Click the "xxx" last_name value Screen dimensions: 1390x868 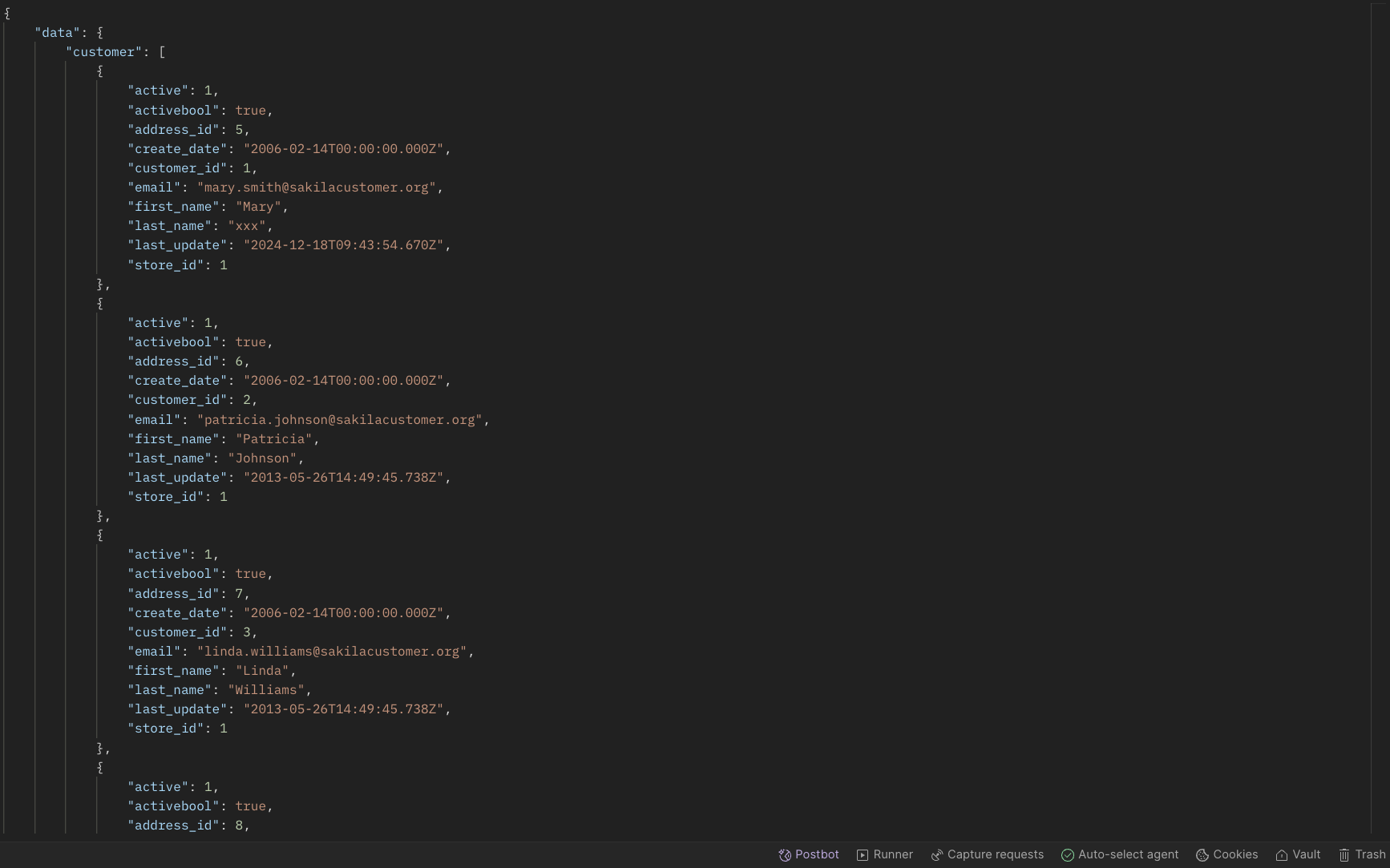(247, 226)
